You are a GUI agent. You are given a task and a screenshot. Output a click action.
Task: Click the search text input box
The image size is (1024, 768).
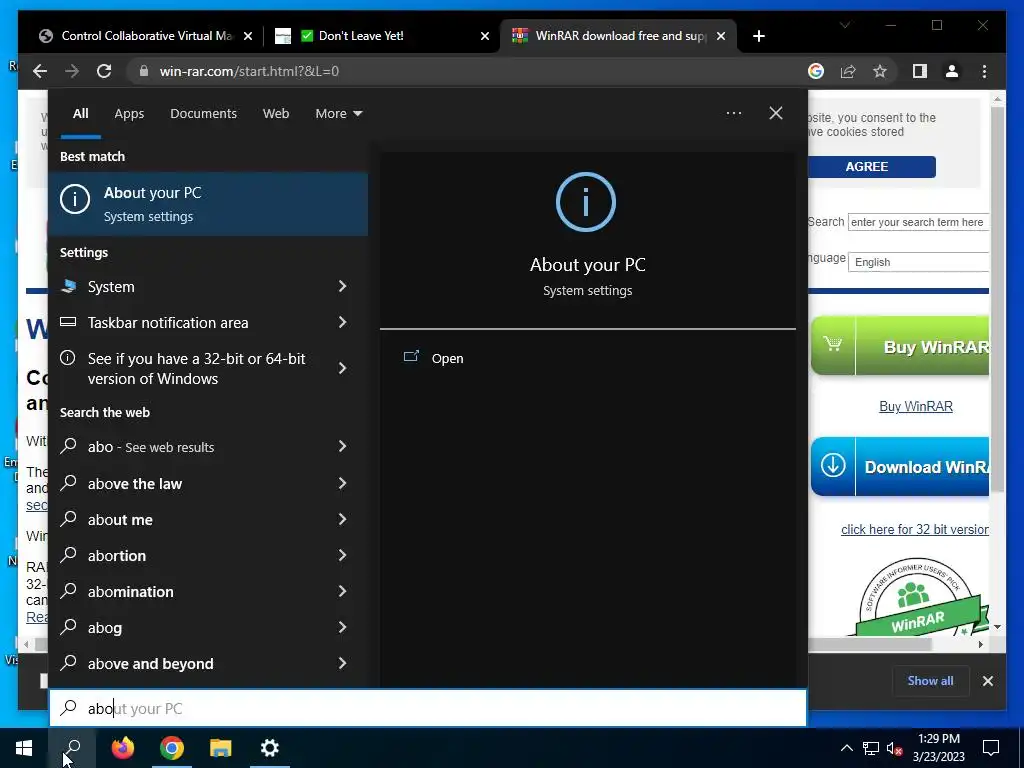click(x=428, y=708)
